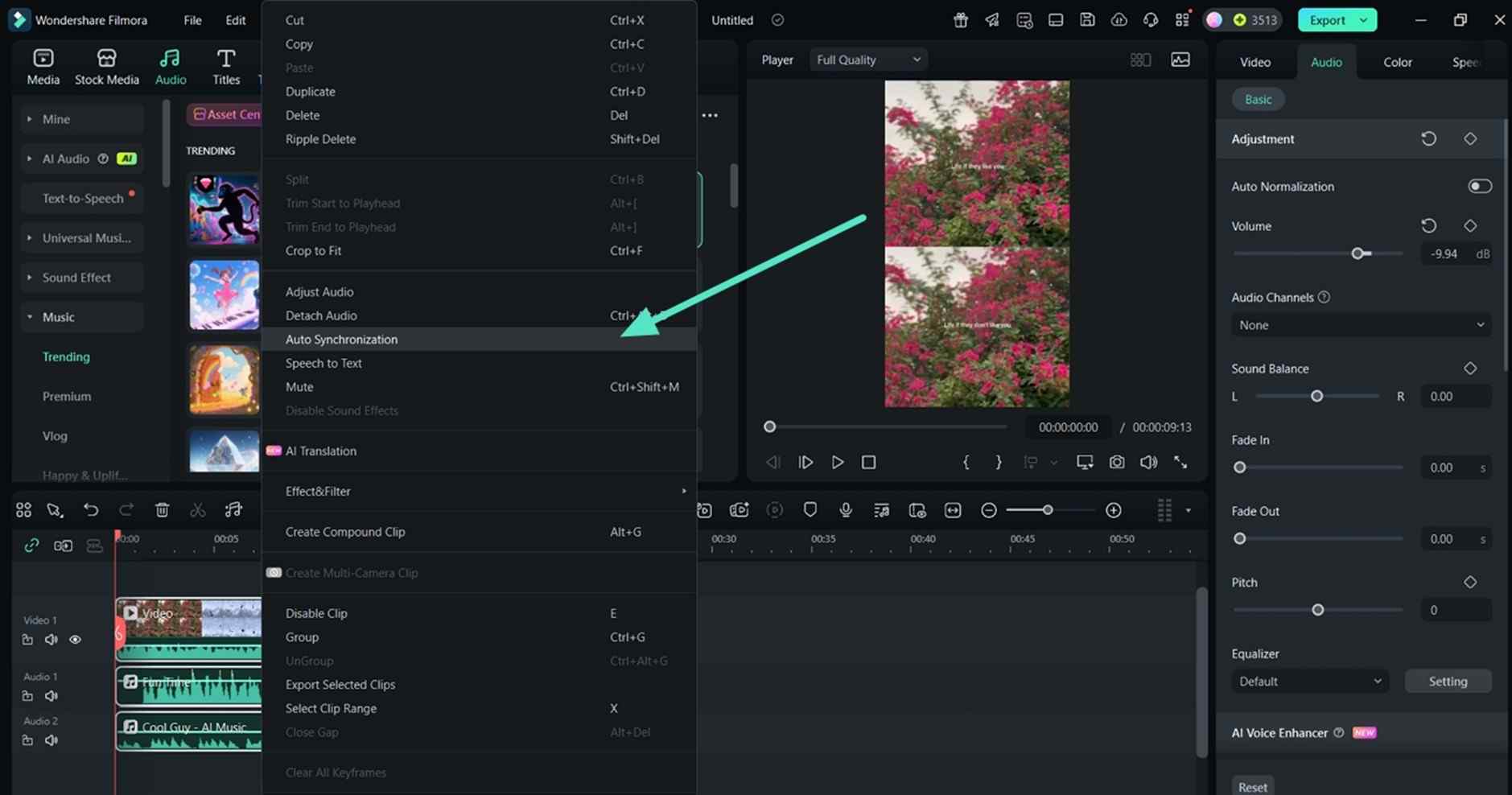1512x795 pixels.
Task: Click the undo arrow in timeline toolbar
Action: [91, 509]
